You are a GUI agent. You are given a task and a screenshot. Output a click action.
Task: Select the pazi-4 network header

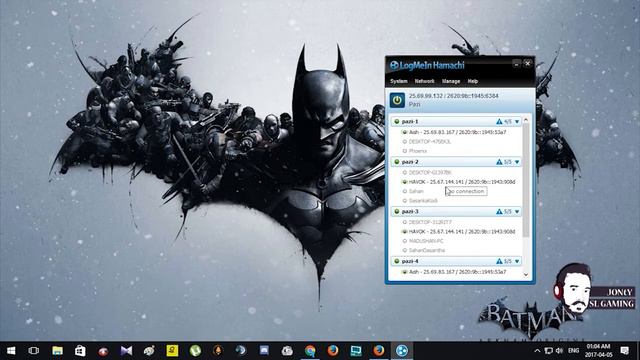pyautogui.click(x=456, y=261)
